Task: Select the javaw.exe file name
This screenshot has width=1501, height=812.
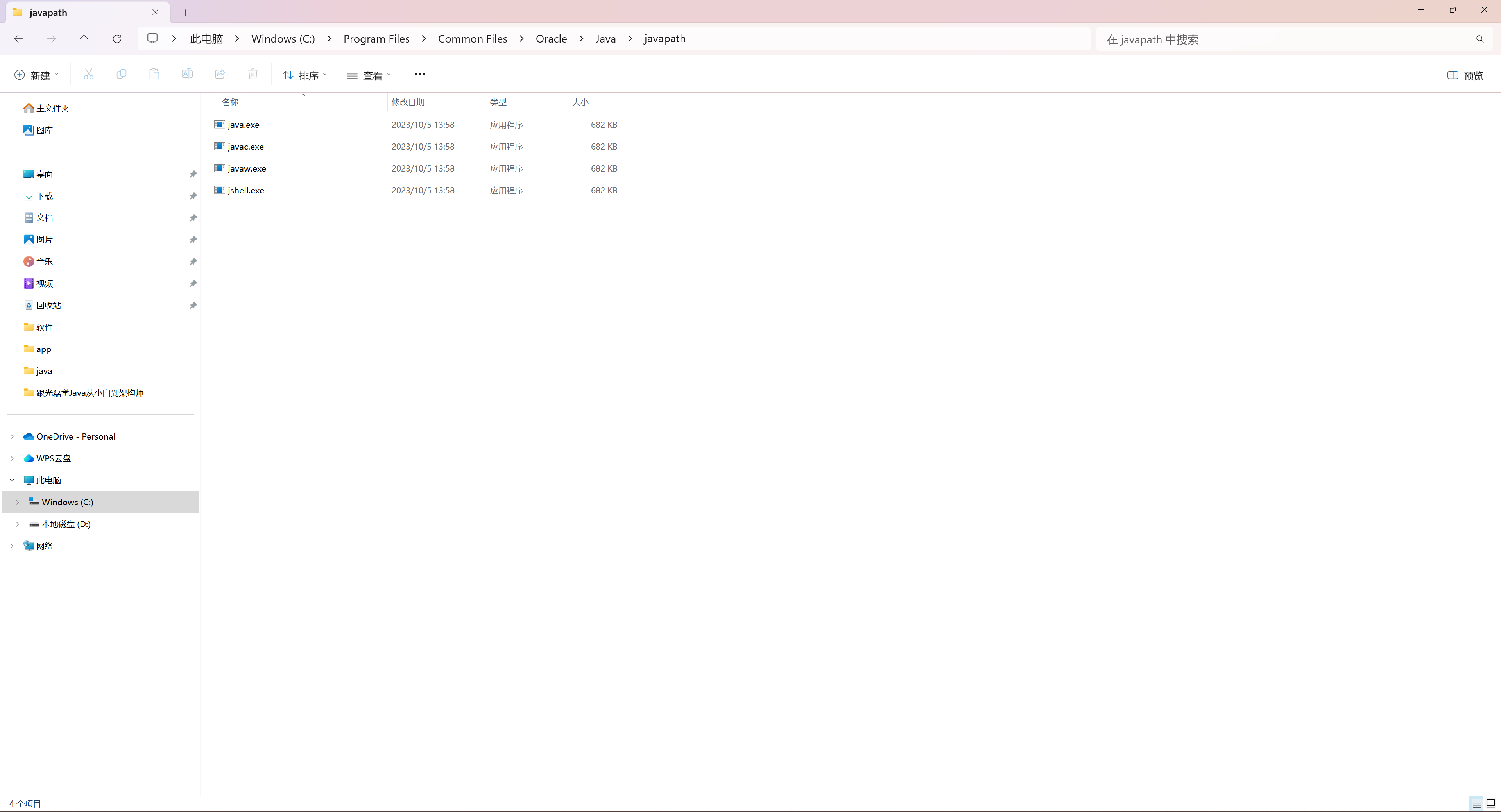Action: pyautogui.click(x=247, y=168)
